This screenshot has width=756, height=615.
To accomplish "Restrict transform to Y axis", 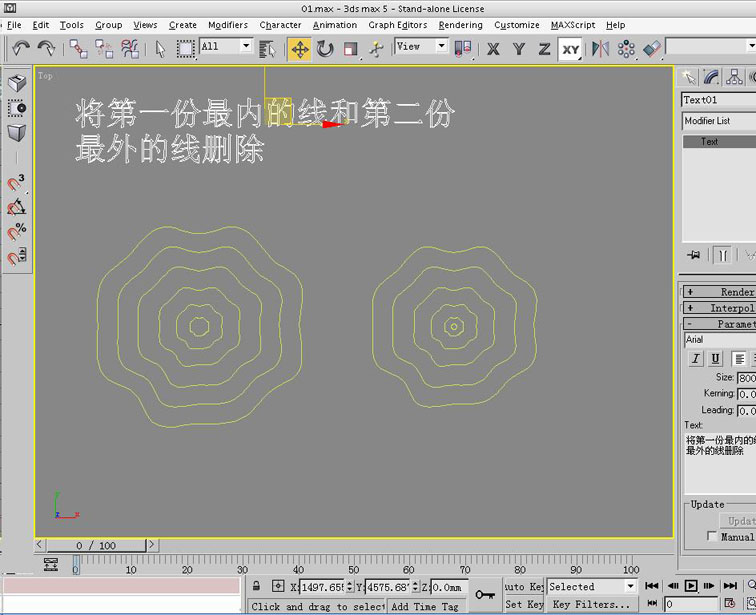I will tap(519, 49).
